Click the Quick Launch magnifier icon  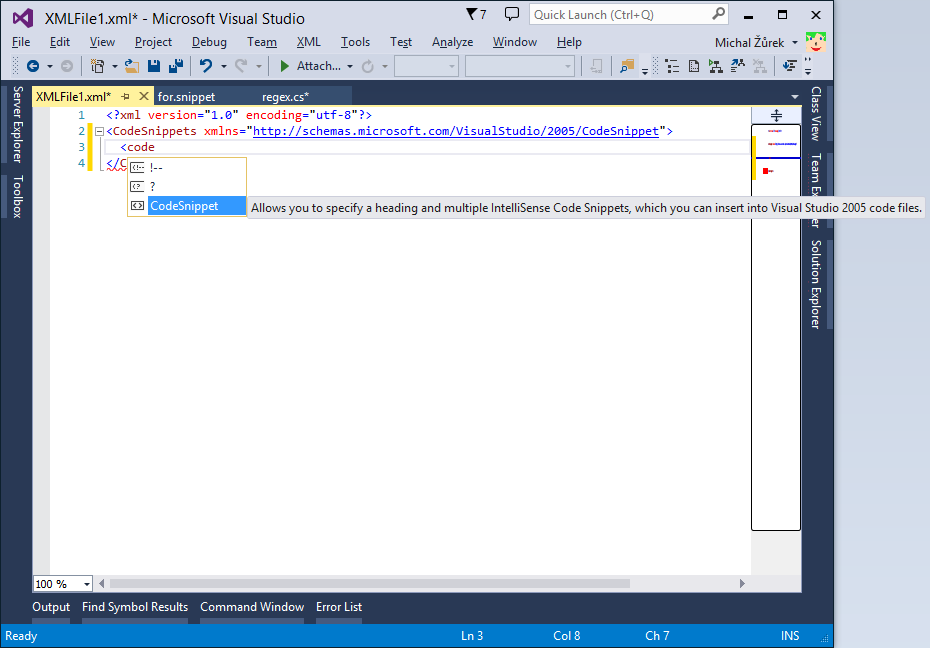[719, 14]
